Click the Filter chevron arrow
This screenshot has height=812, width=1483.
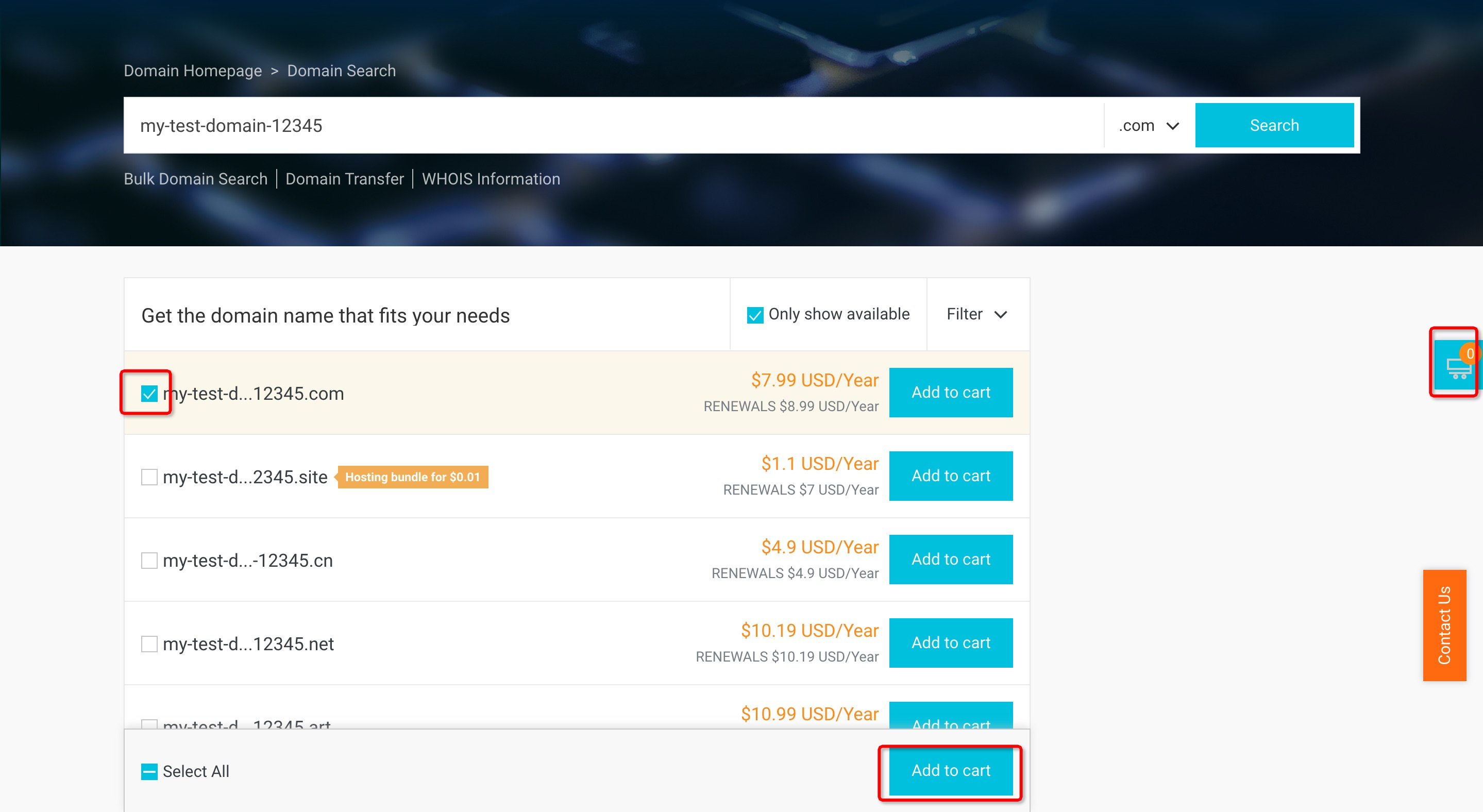(1001, 315)
